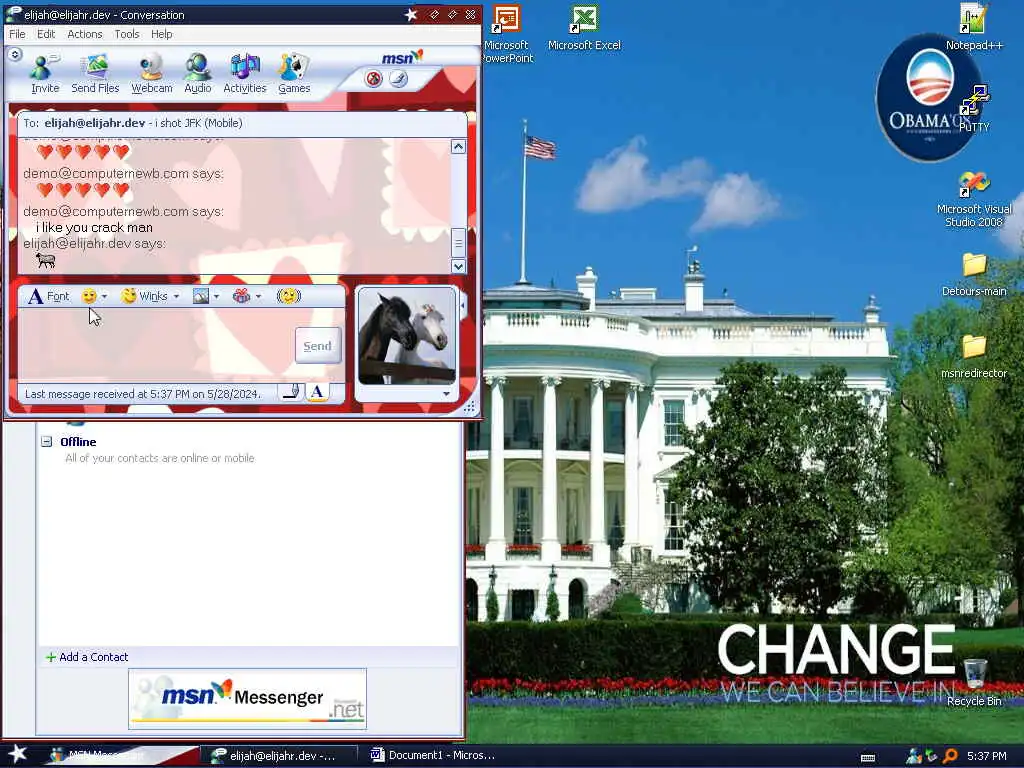Viewport: 1024px width, 768px height.
Task: Expand the gift pack dropdown arrow
Action: (x=258, y=296)
